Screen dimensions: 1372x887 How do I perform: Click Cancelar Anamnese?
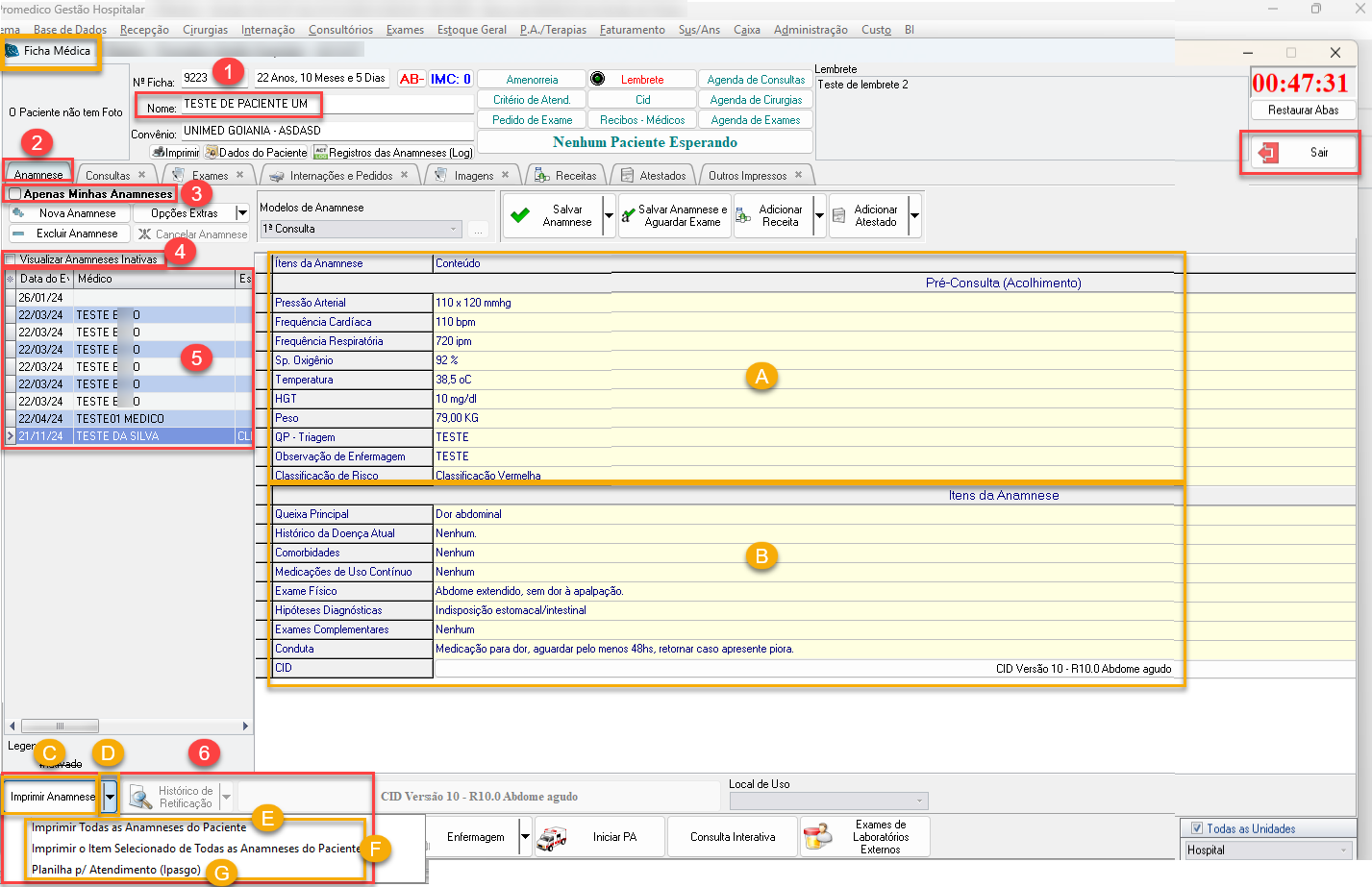[192, 234]
